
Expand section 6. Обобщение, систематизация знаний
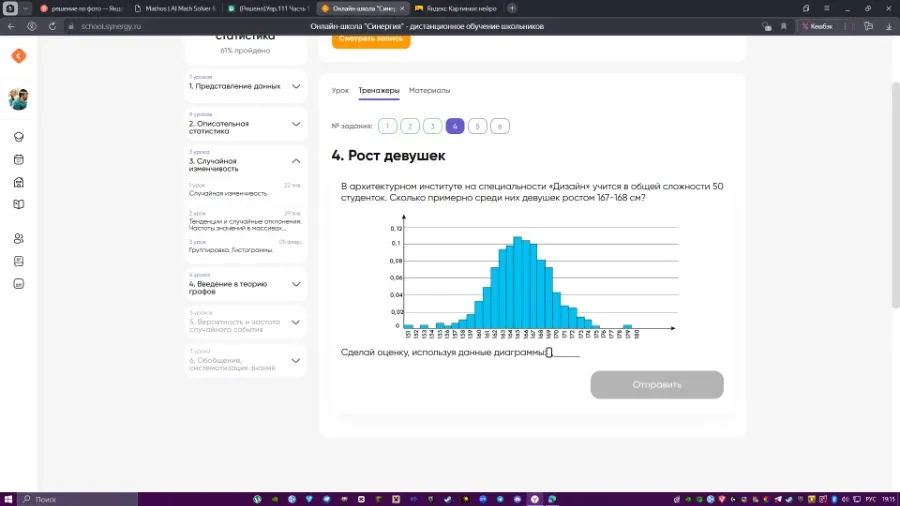click(245, 361)
